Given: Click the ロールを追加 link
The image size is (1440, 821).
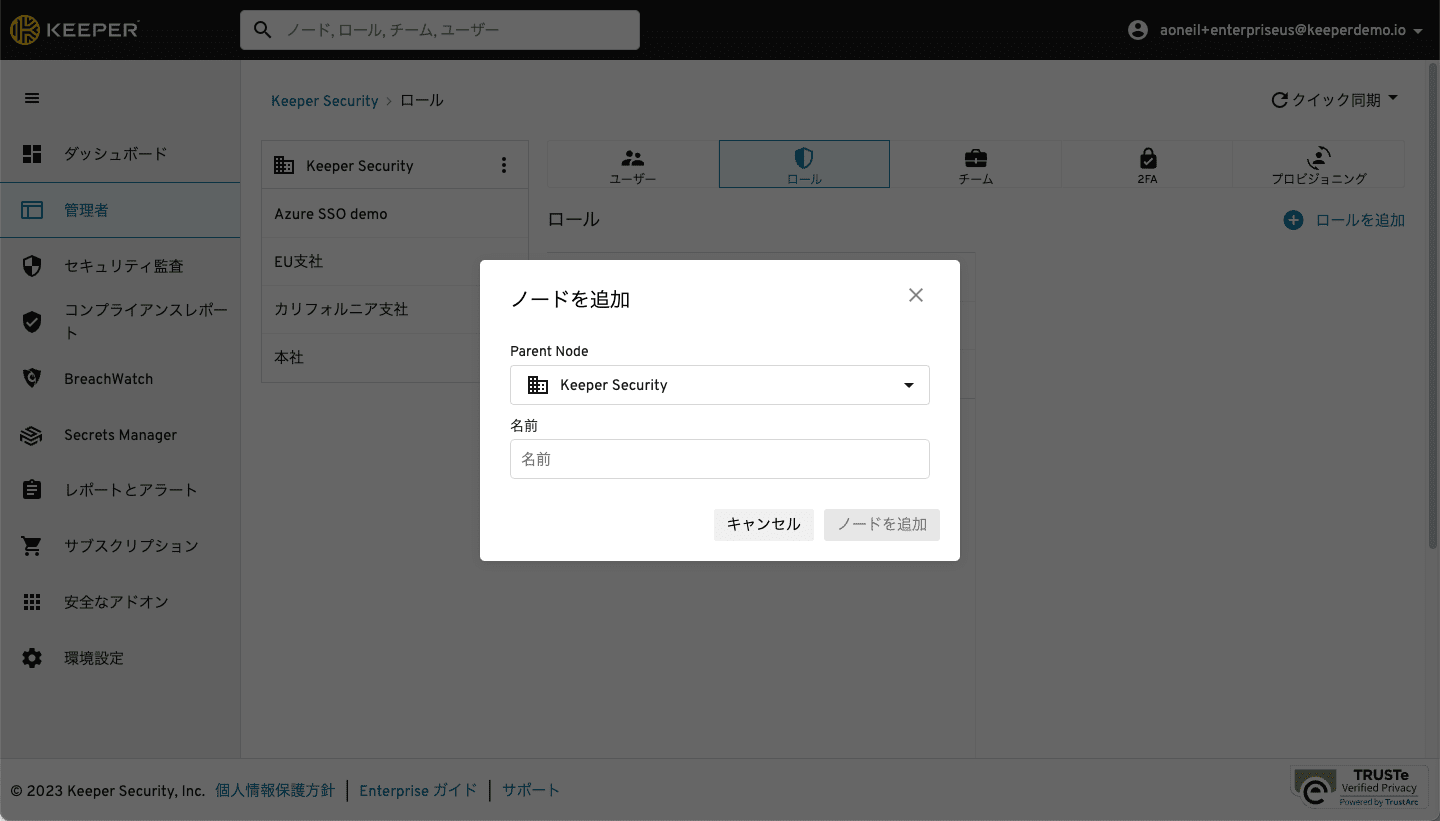Looking at the screenshot, I should tap(1345, 220).
